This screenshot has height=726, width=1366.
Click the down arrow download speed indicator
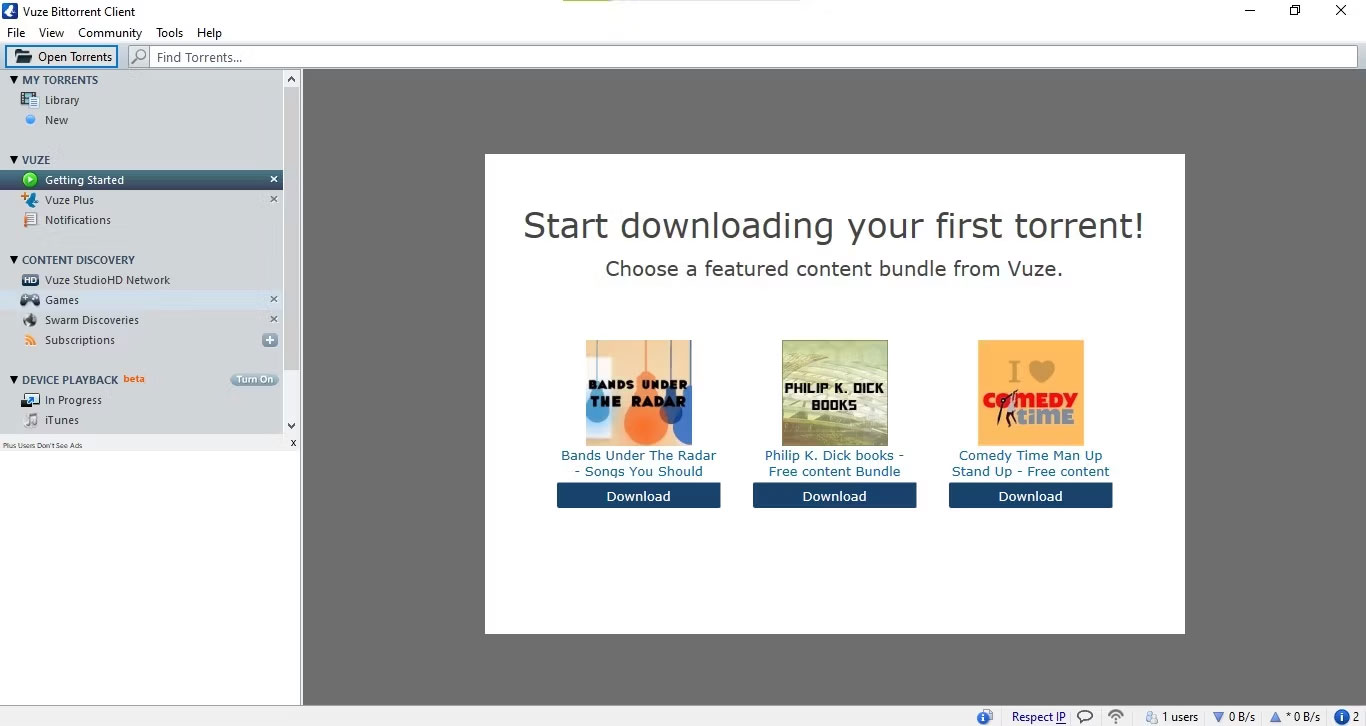click(1218, 717)
